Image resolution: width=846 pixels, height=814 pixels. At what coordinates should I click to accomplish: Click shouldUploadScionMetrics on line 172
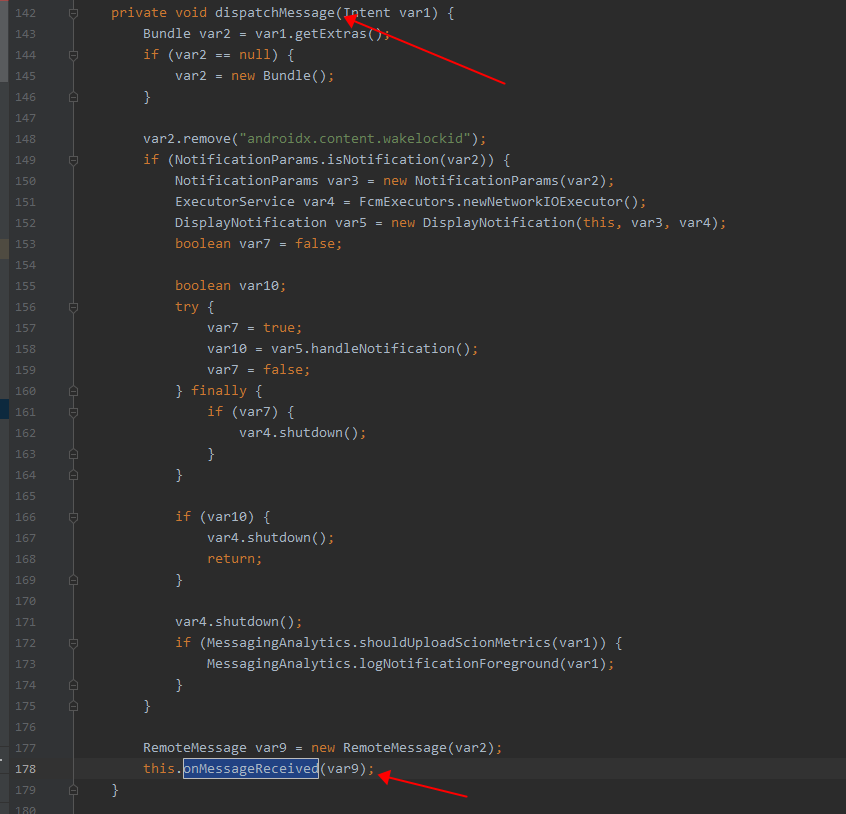click(454, 643)
